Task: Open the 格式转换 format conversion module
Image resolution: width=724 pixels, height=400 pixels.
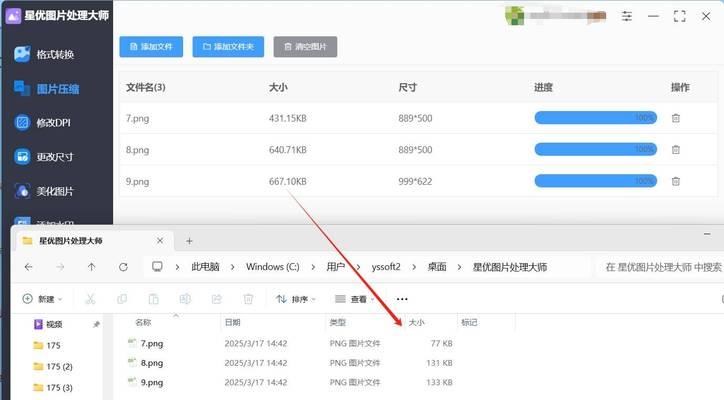Action: pos(44,55)
